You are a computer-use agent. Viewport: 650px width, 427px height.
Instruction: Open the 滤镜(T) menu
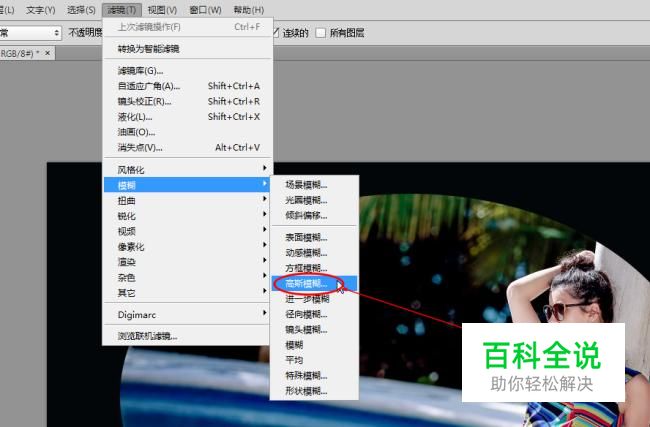point(121,10)
